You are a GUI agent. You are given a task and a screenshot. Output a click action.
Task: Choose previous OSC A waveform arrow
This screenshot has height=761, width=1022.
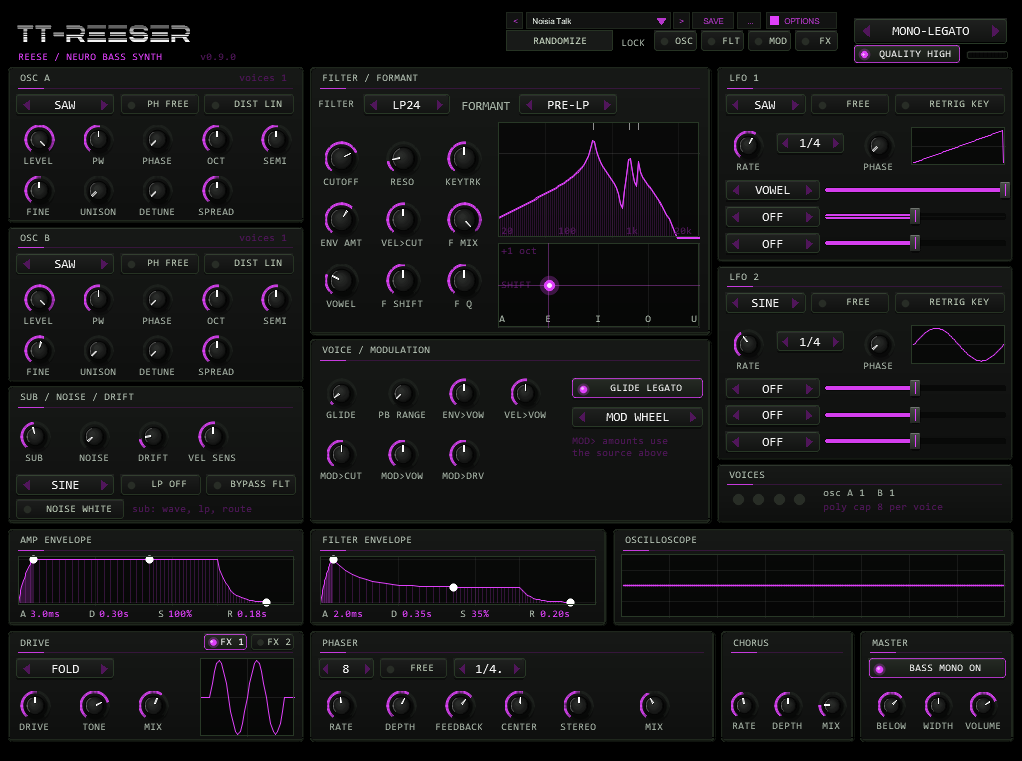(27, 104)
